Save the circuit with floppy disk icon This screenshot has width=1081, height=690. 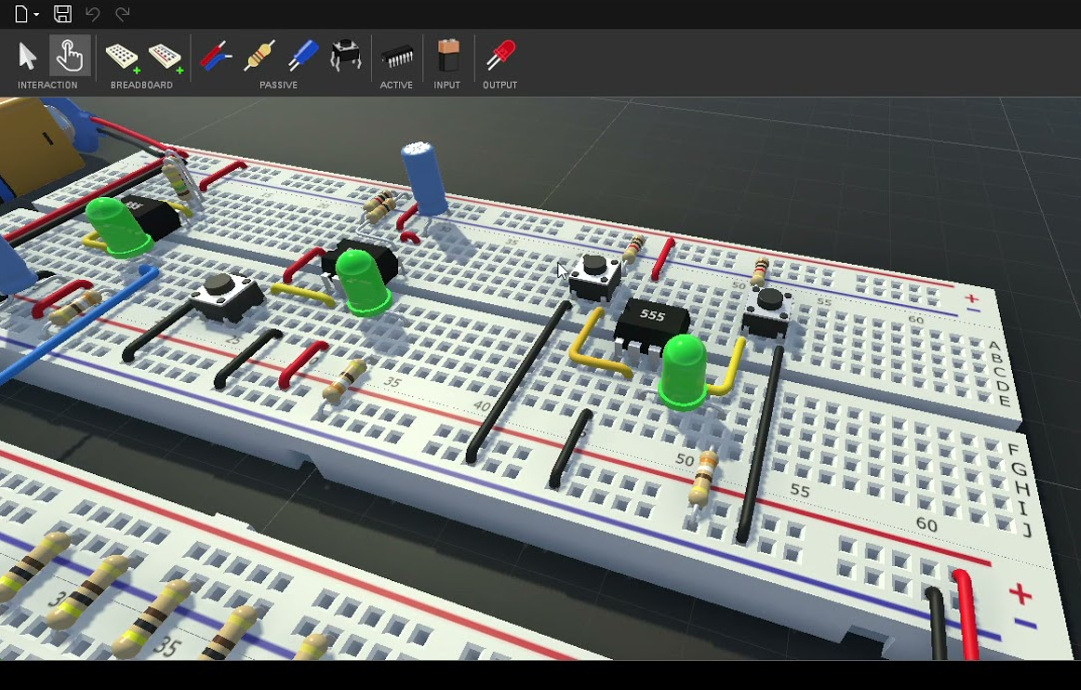pyautogui.click(x=62, y=14)
